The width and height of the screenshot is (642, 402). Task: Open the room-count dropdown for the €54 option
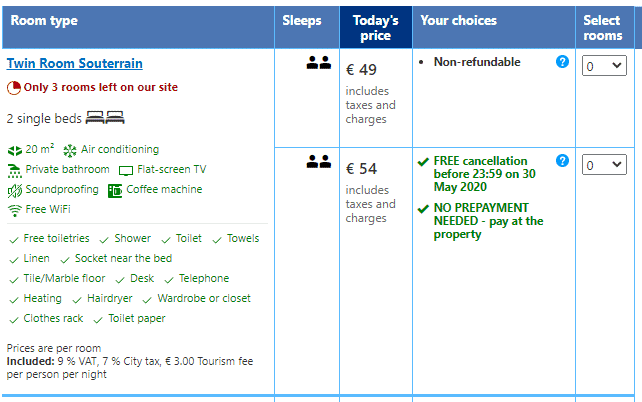point(604,165)
